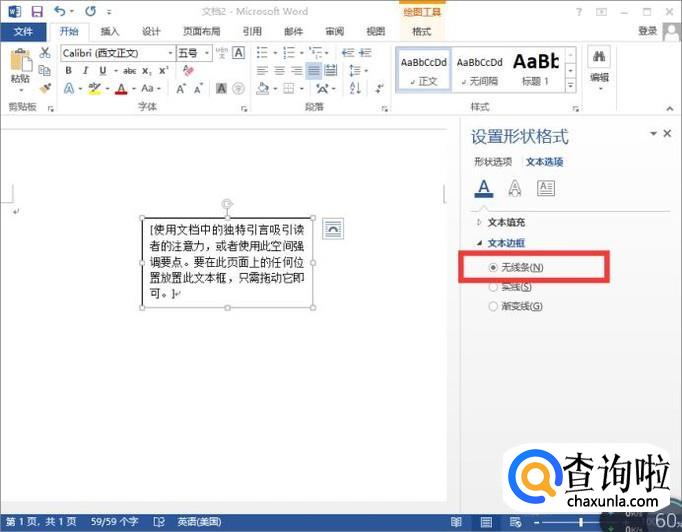Click the 登录 sign-in link
Screen dimensions: 682x532
(647, 31)
